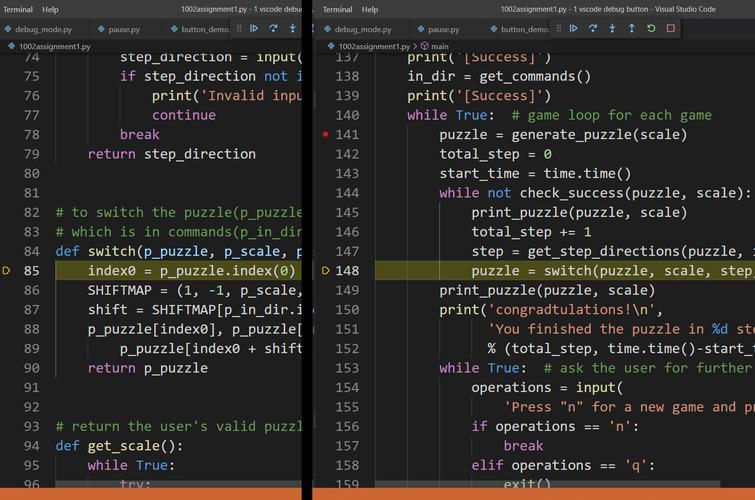
Task: Click 'return step_direction' on line 79
Action: coord(172,154)
